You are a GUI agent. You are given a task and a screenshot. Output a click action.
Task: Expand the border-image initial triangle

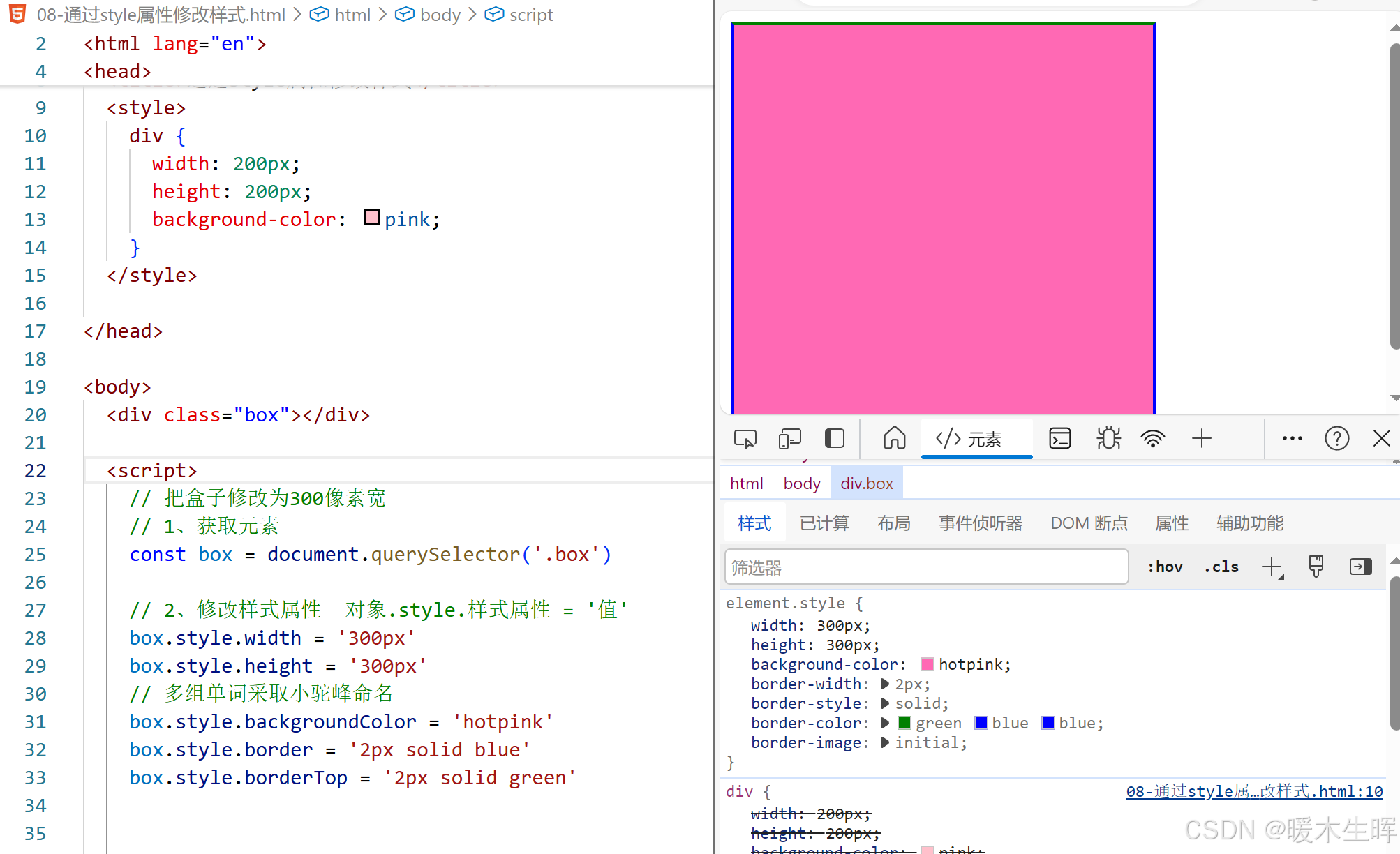pyautogui.click(x=885, y=743)
